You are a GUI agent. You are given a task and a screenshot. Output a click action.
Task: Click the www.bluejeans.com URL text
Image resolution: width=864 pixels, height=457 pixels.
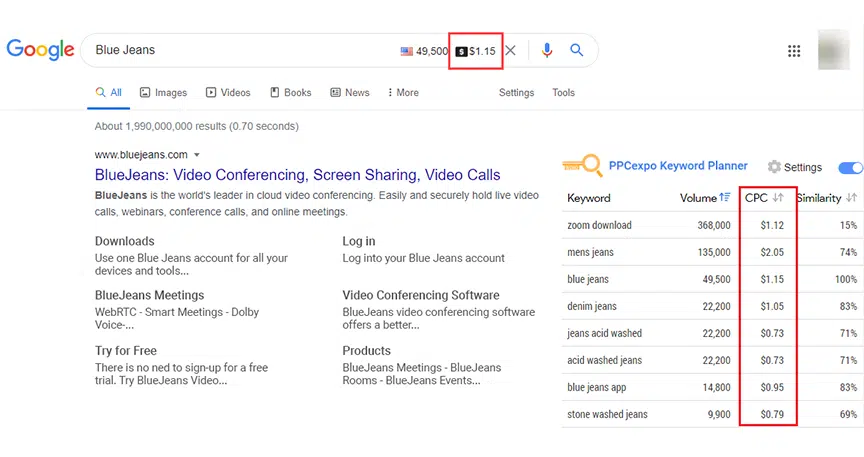point(141,155)
